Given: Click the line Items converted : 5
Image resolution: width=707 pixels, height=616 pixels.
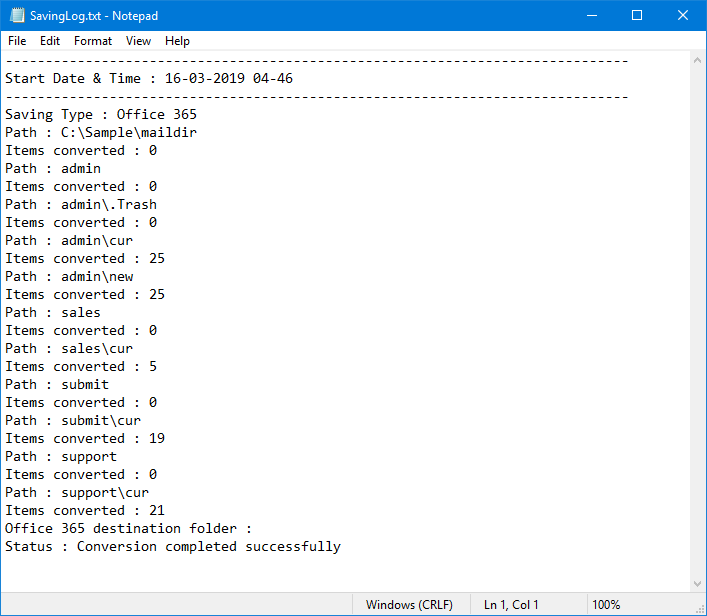Looking at the screenshot, I should coord(81,367).
